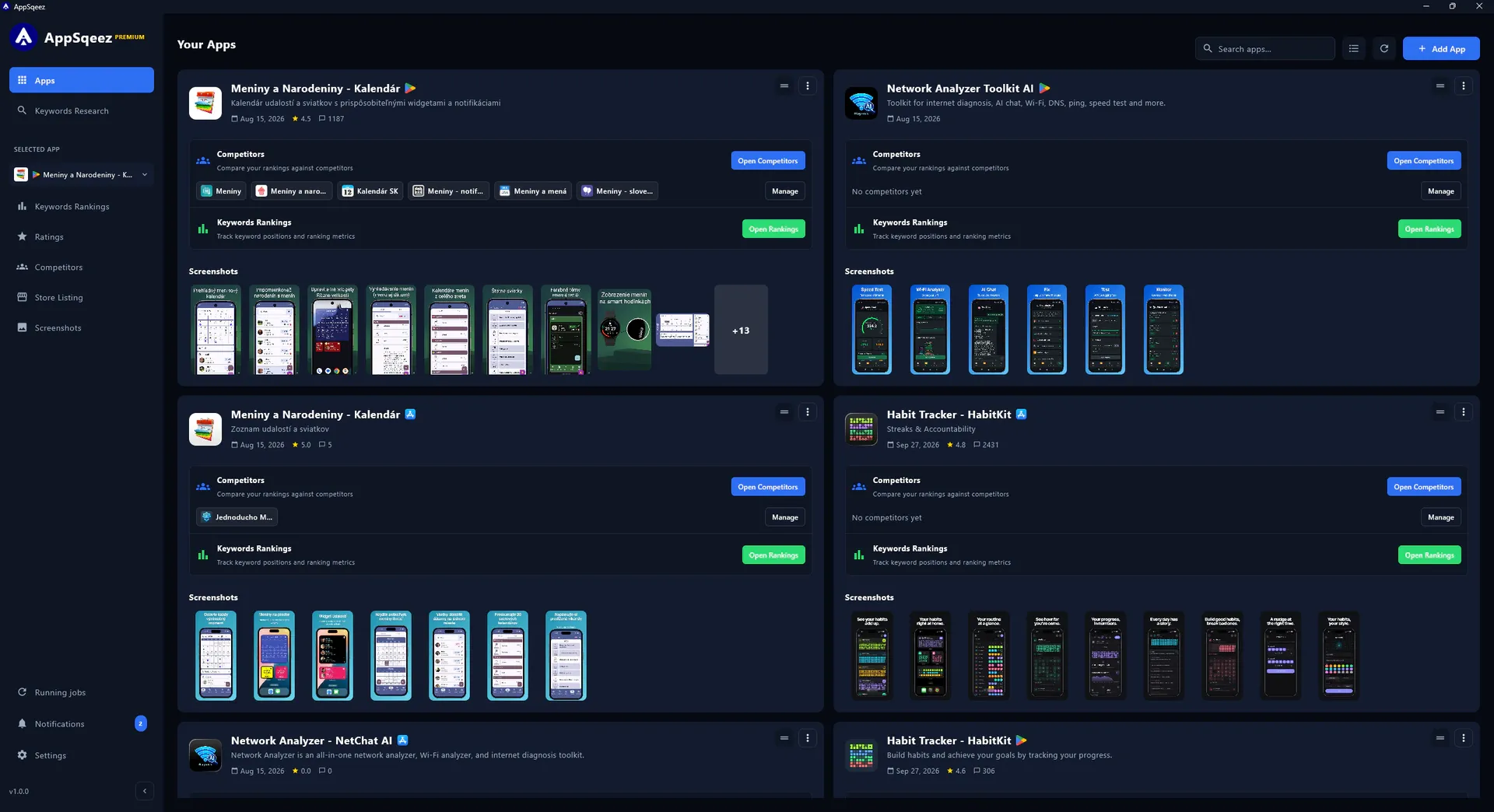Click the notifications count badge
This screenshot has height=812, width=1494.
pos(141,723)
